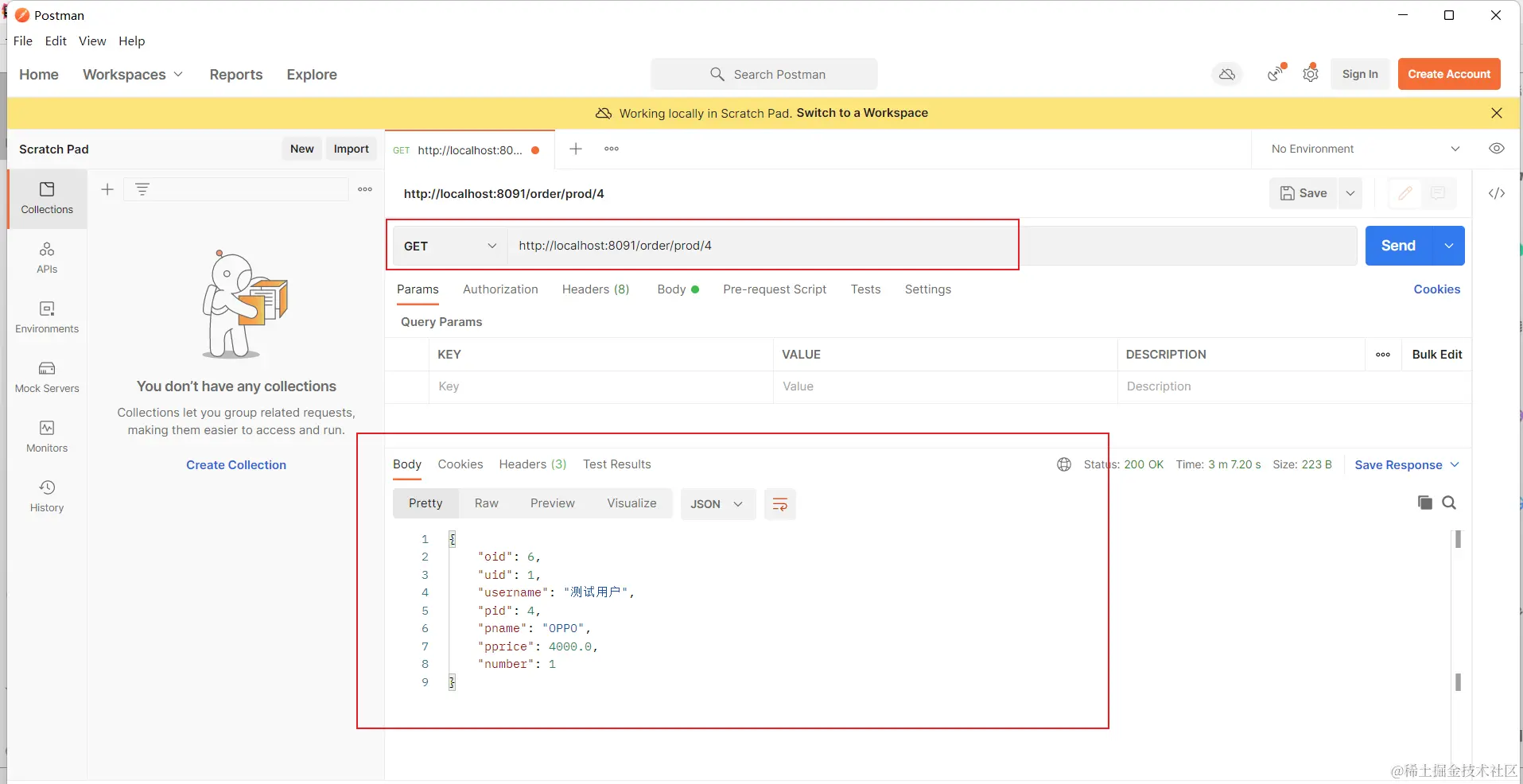Toggle line wrap in the response
Screen dimensions: 1523x784
tap(780, 504)
